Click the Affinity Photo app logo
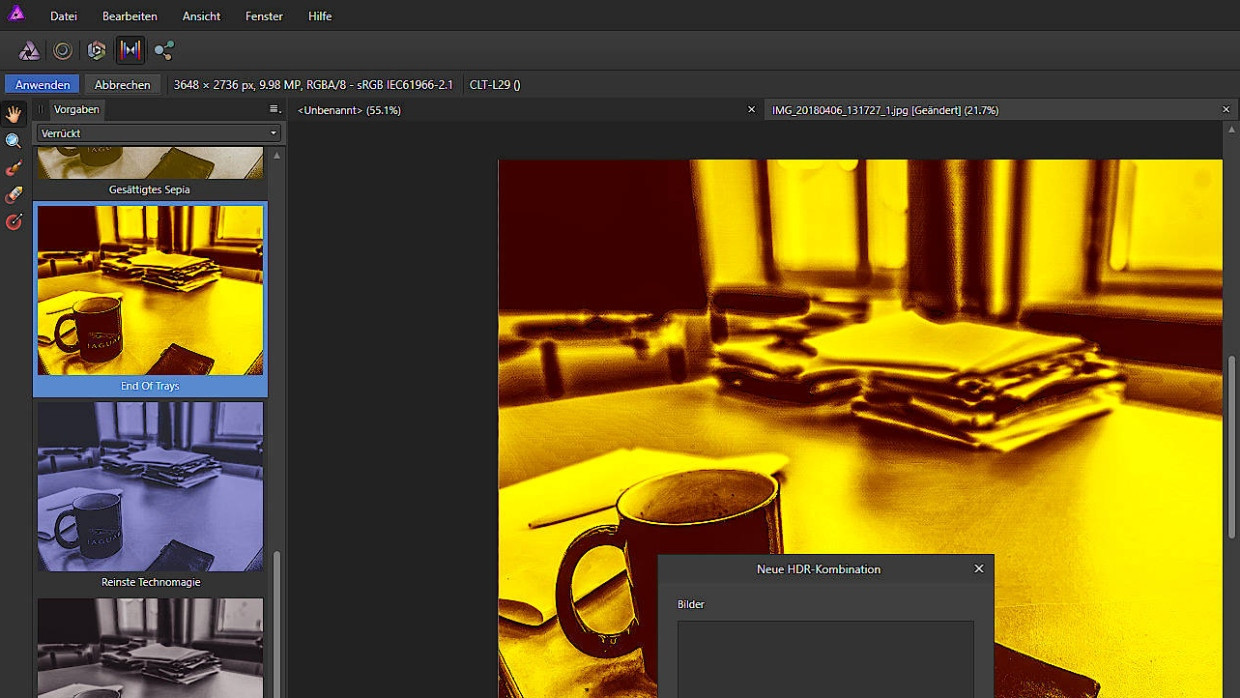The width and height of the screenshot is (1240, 698). click(16, 14)
